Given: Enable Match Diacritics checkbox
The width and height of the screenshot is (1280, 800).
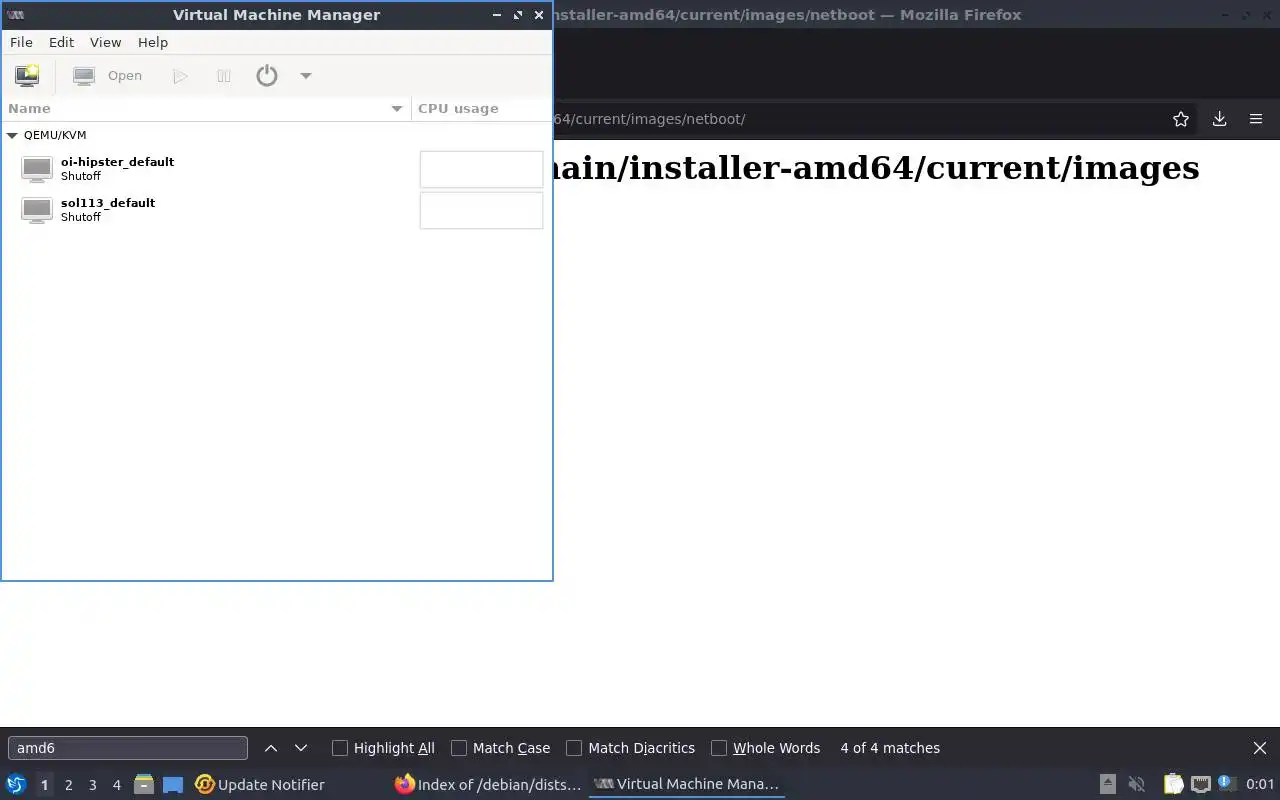Looking at the screenshot, I should (x=574, y=748).
